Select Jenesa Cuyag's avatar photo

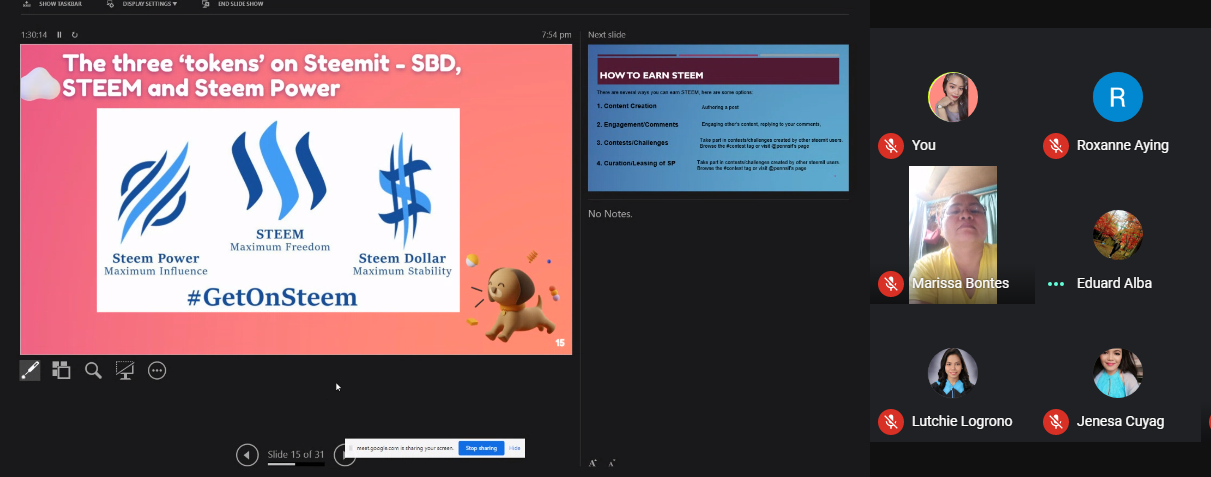[x=1118, y=373]
